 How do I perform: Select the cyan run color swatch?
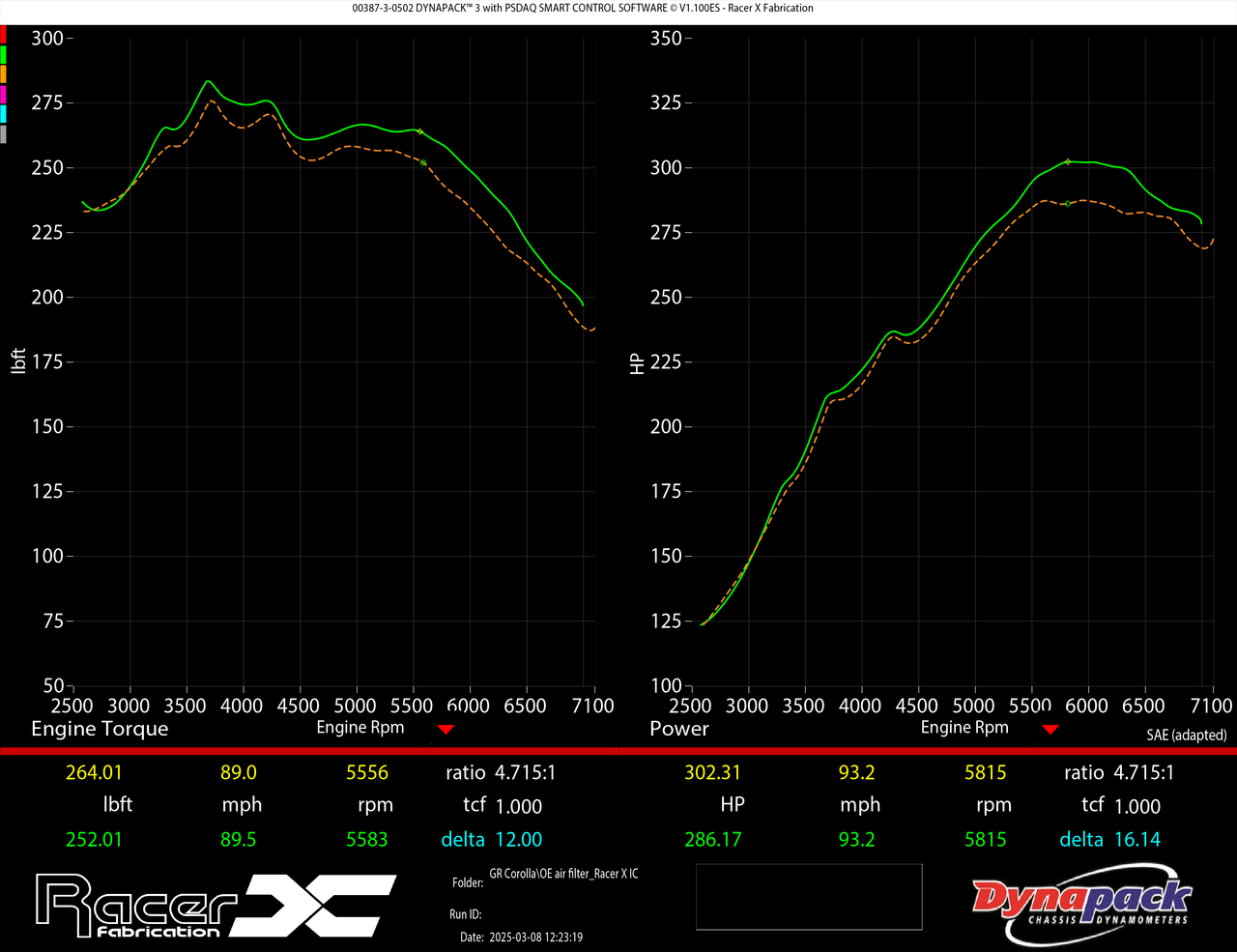pos(4,113)
